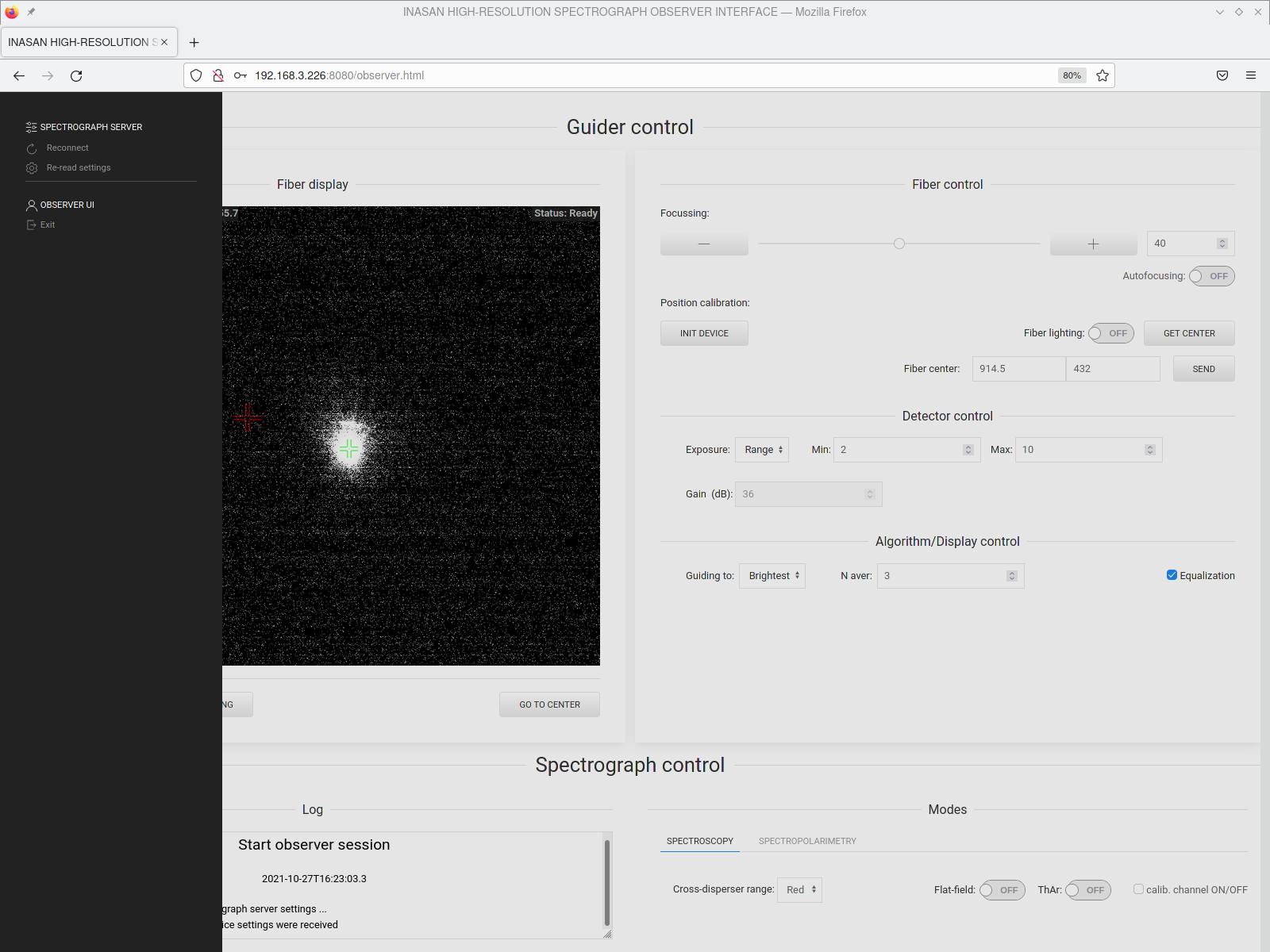Bookmark this page with star icon
Image resolution: width=1270 pixels, height=952 pixels.
pos(1102,75)
